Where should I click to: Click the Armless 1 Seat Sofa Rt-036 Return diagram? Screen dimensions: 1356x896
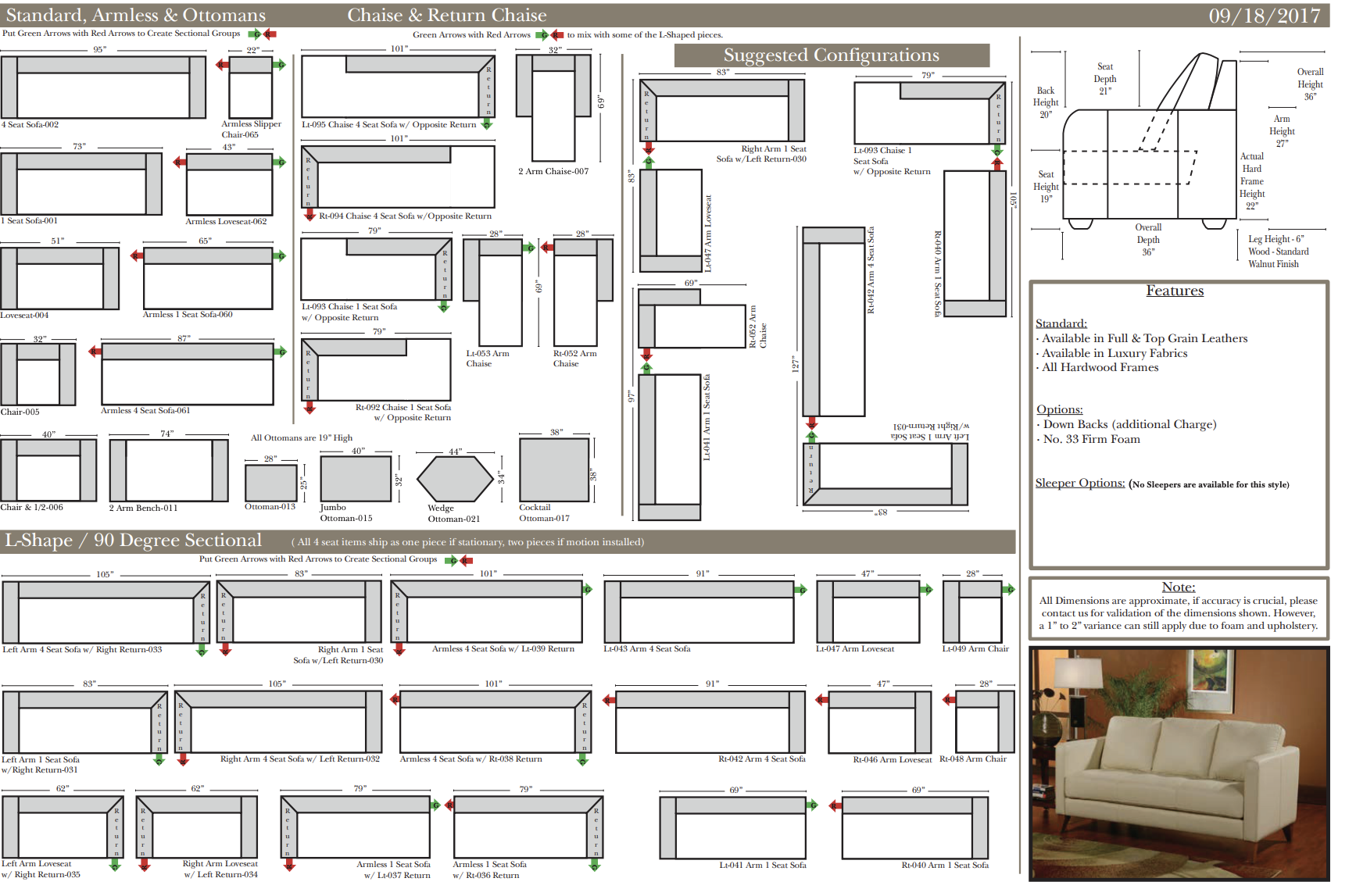click(x=529, y=827)
